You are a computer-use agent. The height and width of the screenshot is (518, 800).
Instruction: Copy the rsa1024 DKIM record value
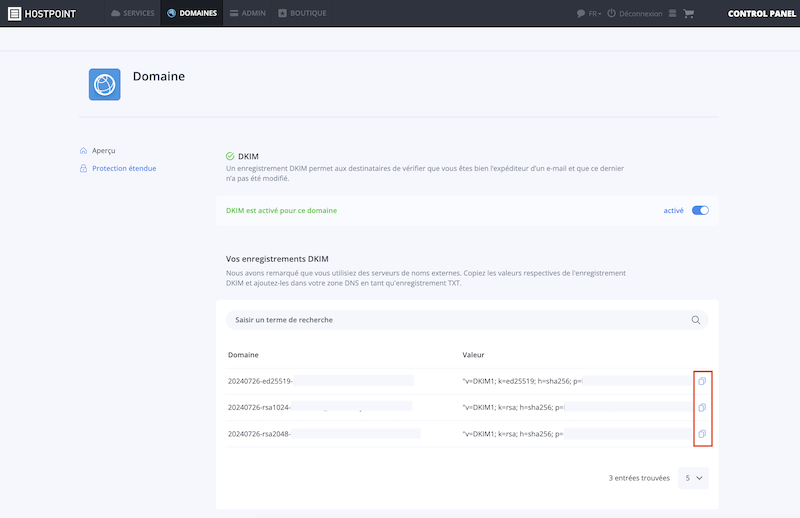tap(702, 407)
